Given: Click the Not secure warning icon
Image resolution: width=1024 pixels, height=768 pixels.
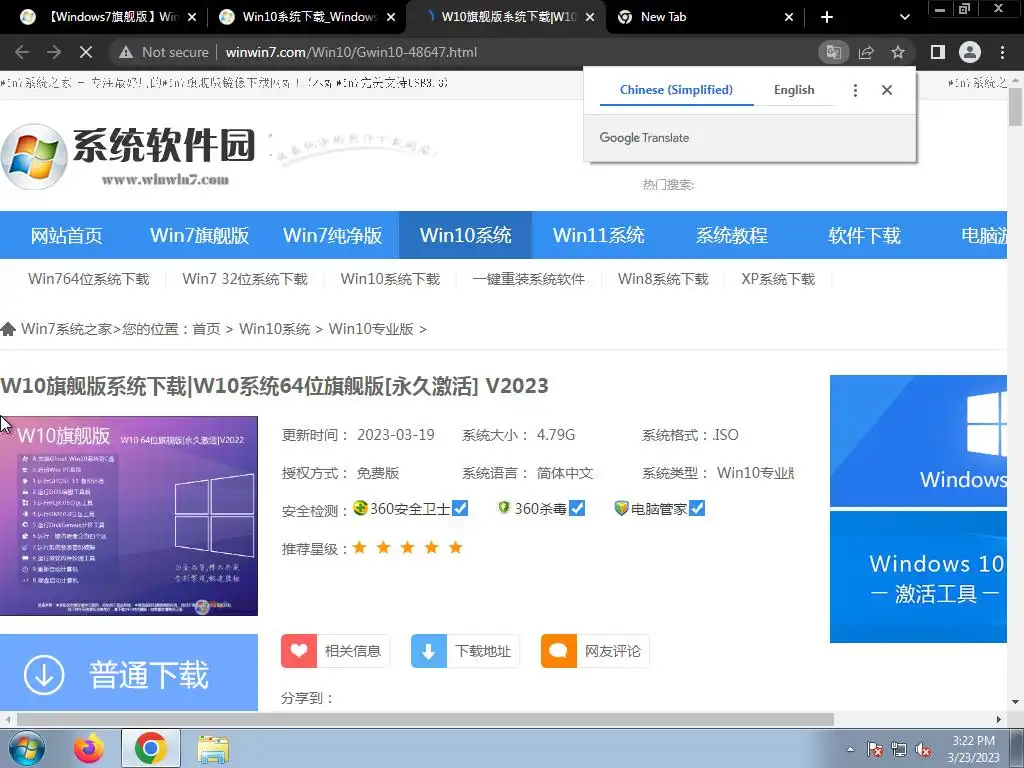Looking at the screenshot, I should (x=126, y=52).
